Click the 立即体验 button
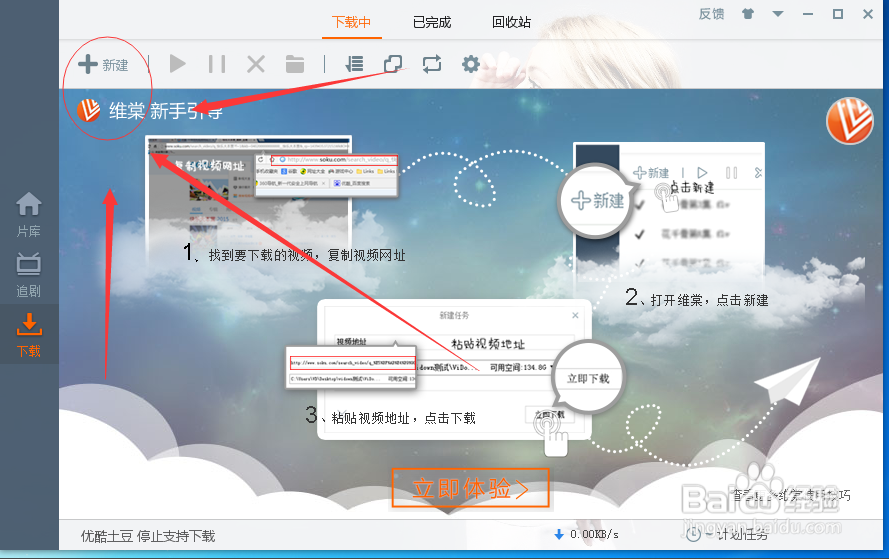889x559 pixels. pos(470,488)
